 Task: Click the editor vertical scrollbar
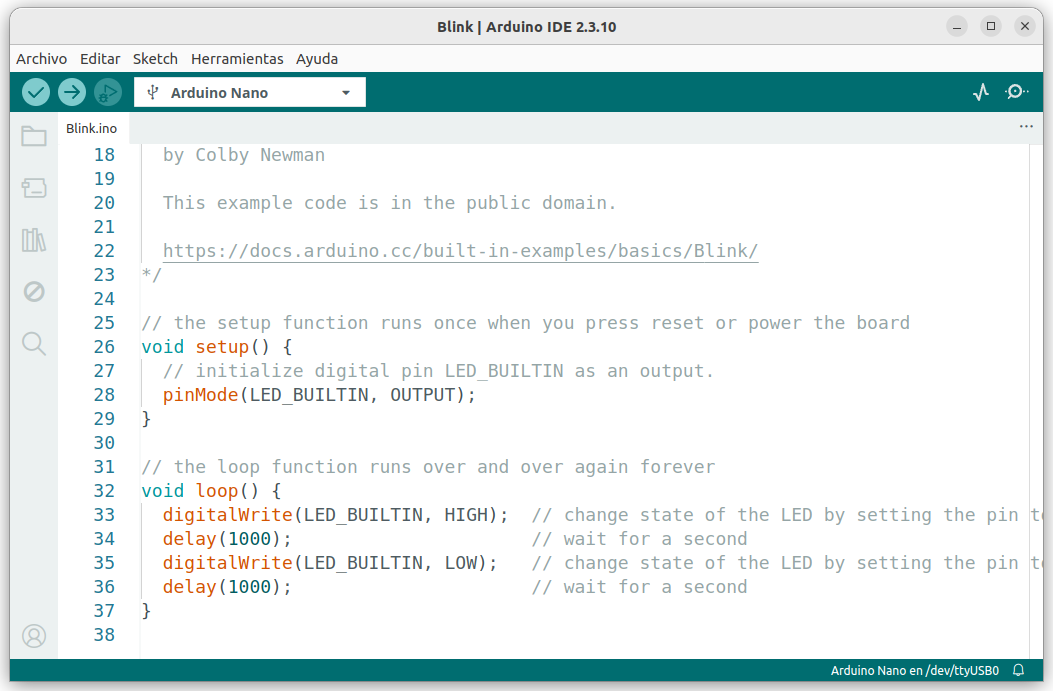click(x=1036, y=401)
